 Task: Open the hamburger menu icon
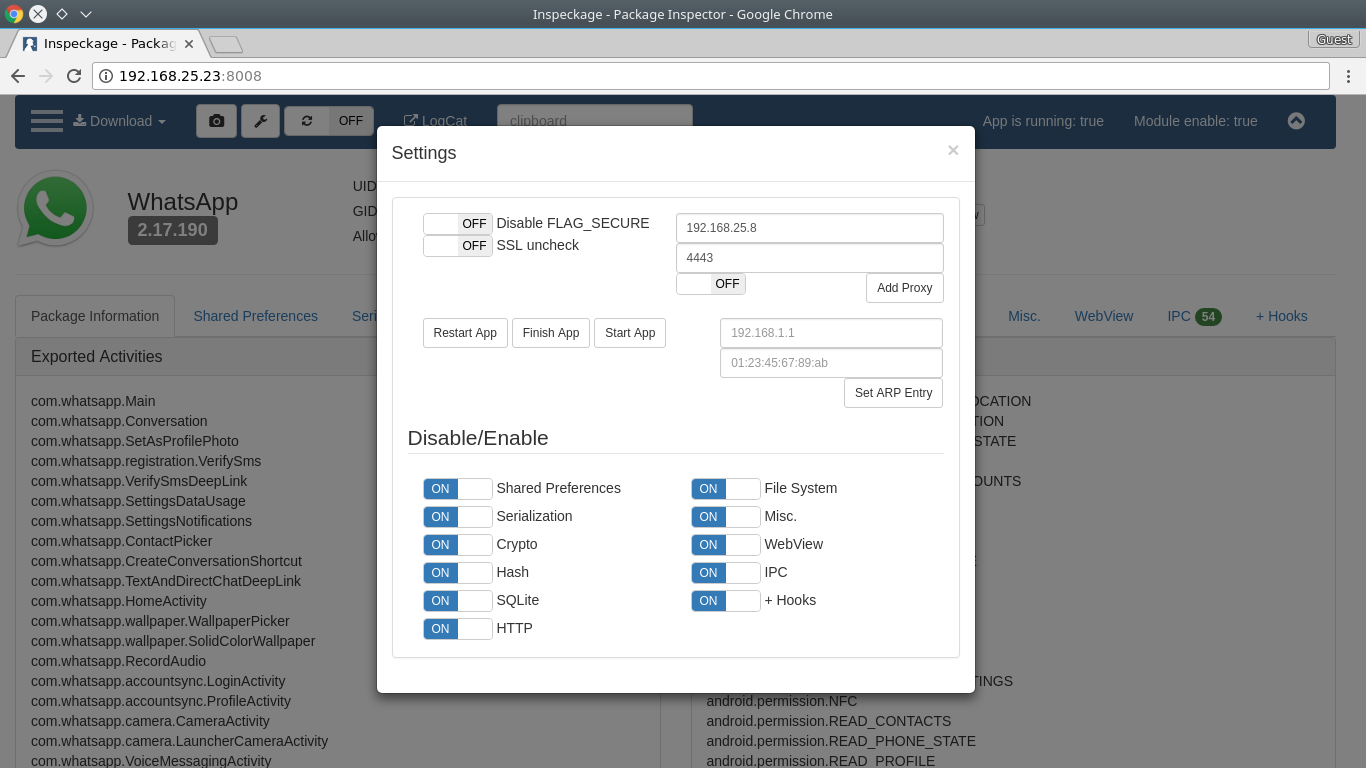point(47,121)
